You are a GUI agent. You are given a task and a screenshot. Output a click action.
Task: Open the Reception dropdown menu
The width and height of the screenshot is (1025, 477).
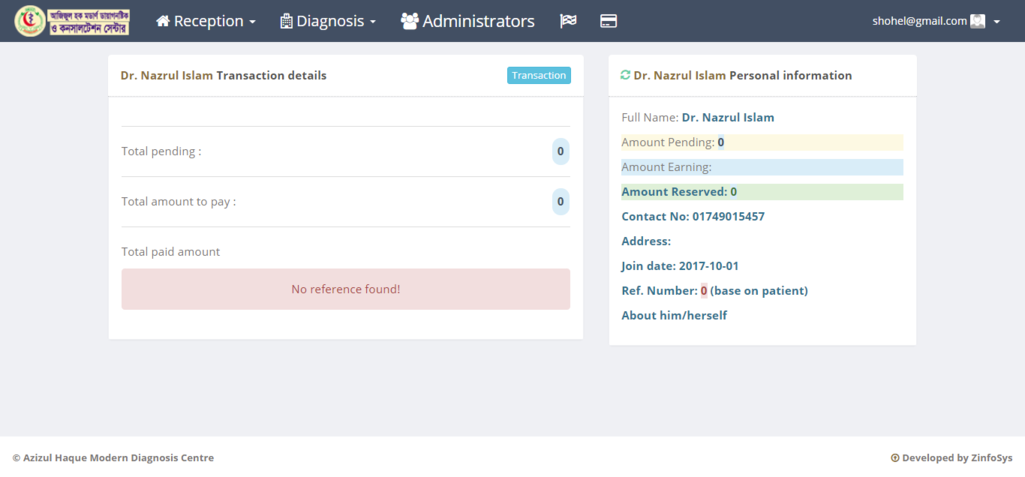206,21
